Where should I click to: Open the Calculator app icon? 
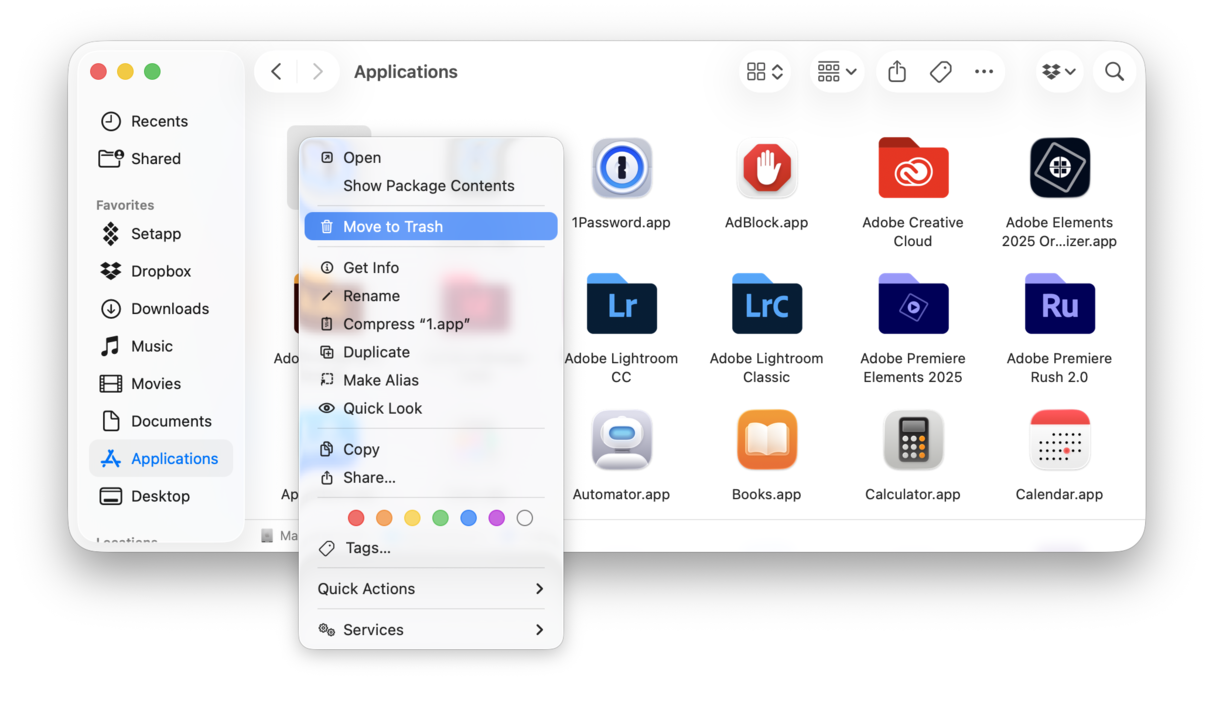(x=912, y=439)
